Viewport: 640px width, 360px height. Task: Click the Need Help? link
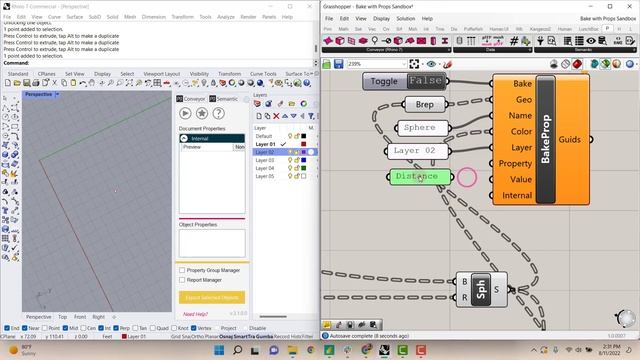tap(195, 314)
